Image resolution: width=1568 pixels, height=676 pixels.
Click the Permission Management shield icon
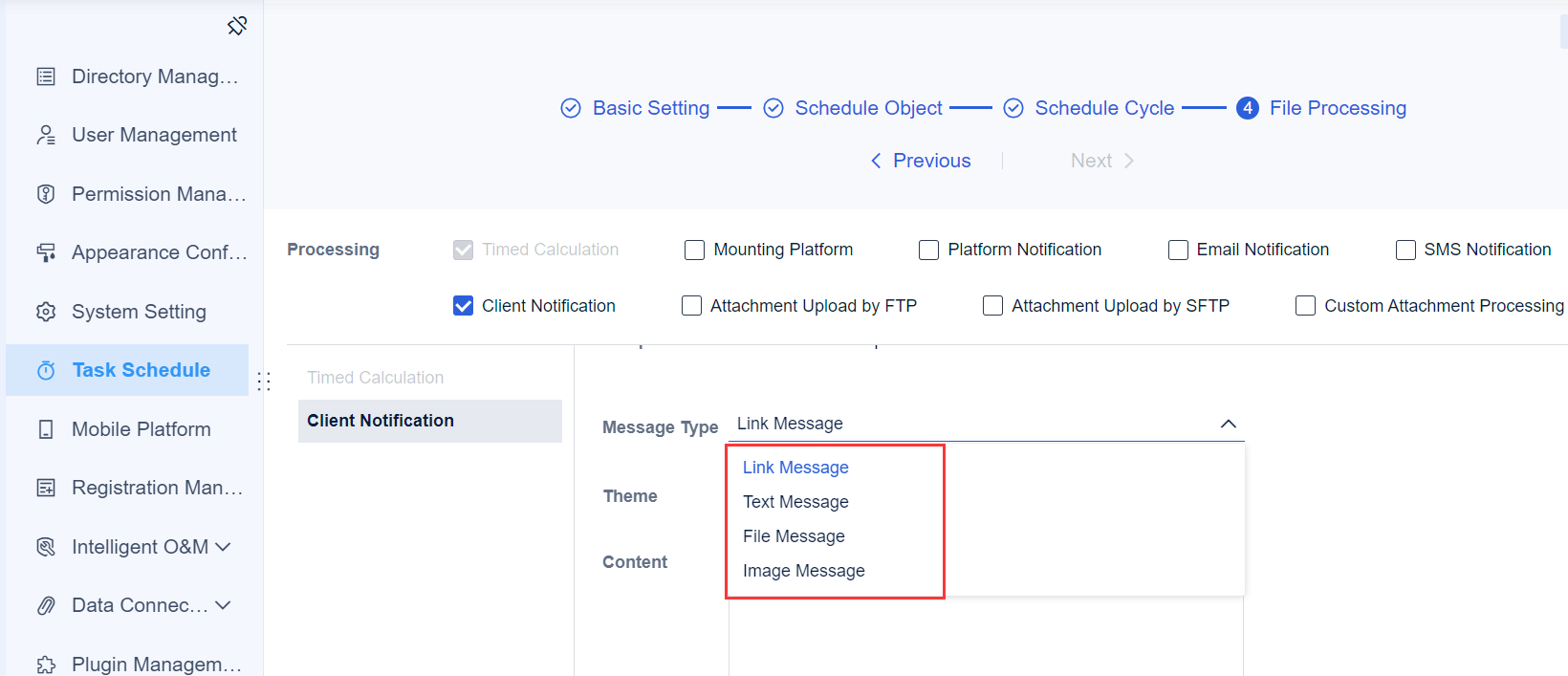[x=46, y=194]
